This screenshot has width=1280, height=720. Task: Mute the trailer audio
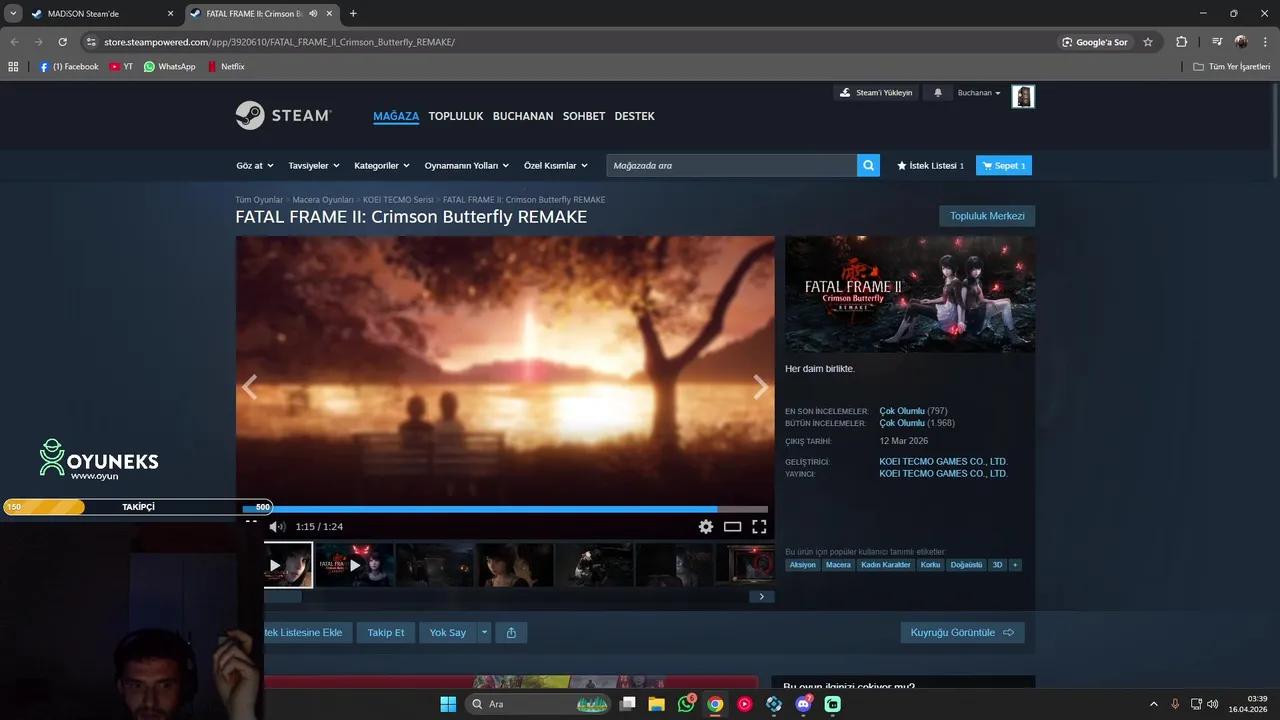coord(278,526)
